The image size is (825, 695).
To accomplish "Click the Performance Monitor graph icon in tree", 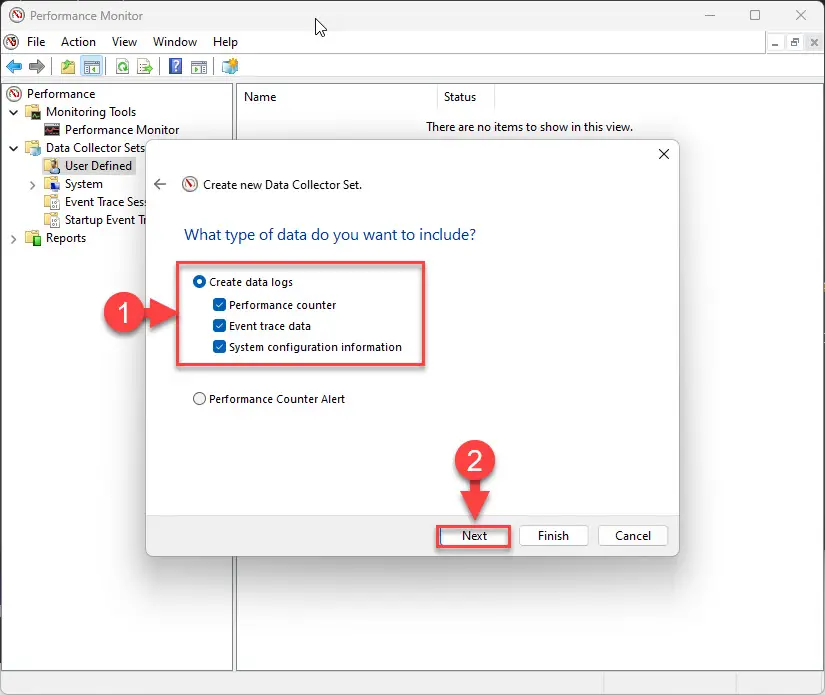I will [x=52, y=130].
